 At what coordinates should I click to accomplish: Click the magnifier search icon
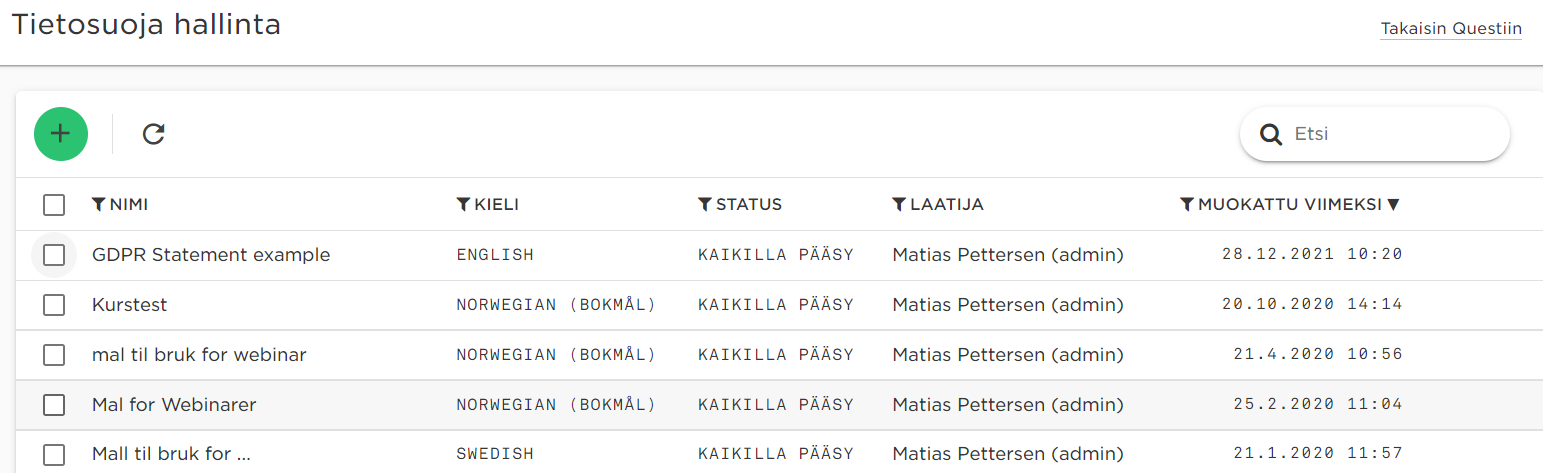(x=1271, y=134)
